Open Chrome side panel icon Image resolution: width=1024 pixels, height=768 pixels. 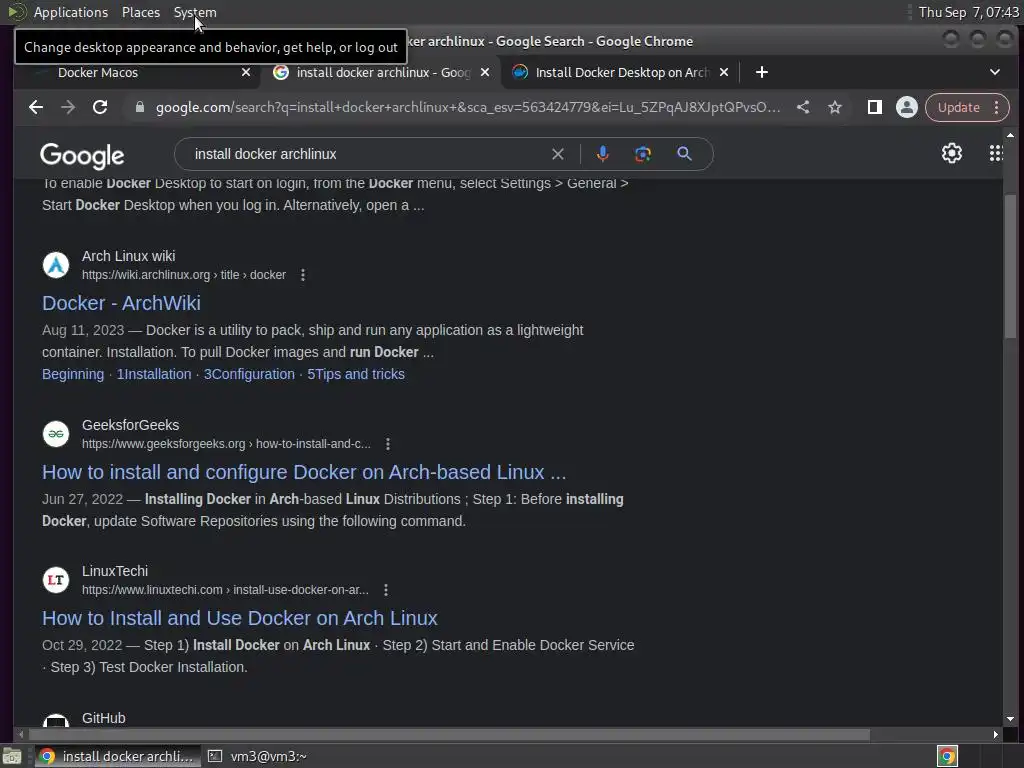point(874,107)
